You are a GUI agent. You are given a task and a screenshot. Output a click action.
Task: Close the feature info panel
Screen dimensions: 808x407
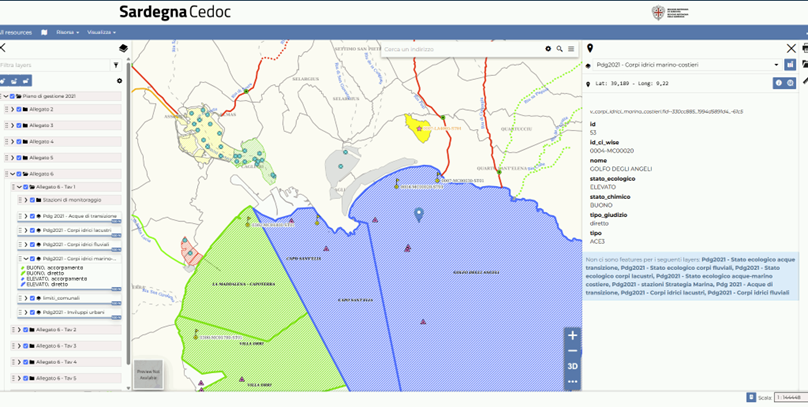[x=791, y=48]
